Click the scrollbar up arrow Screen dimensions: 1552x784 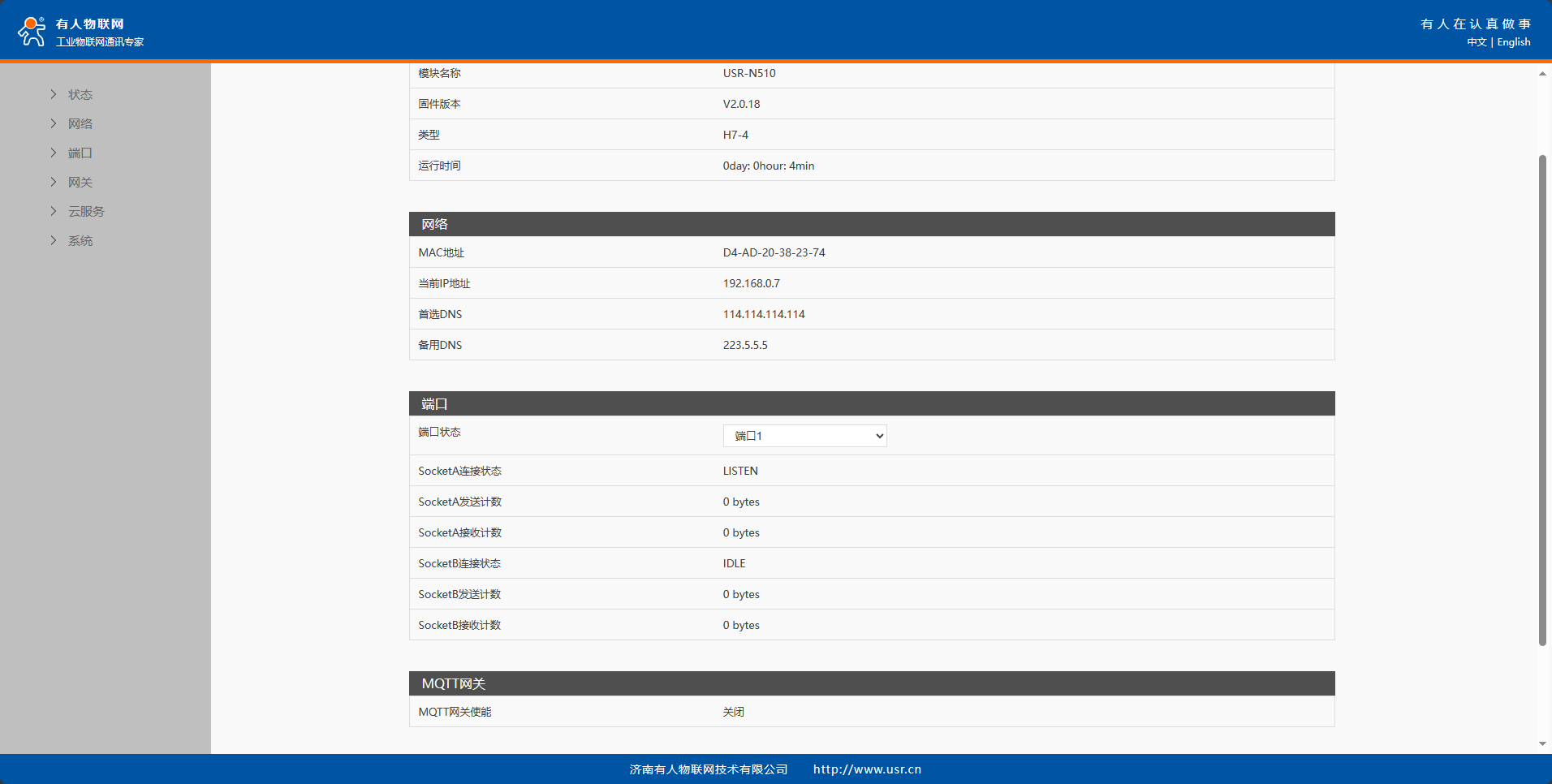(1542, 74)
